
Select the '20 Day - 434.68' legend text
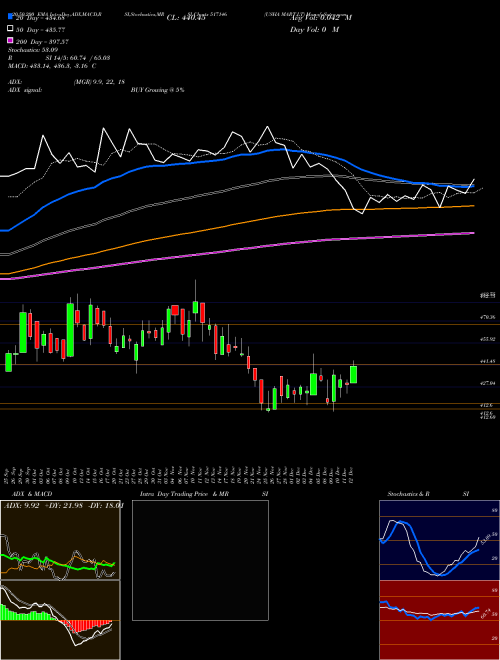click(40, 18)
